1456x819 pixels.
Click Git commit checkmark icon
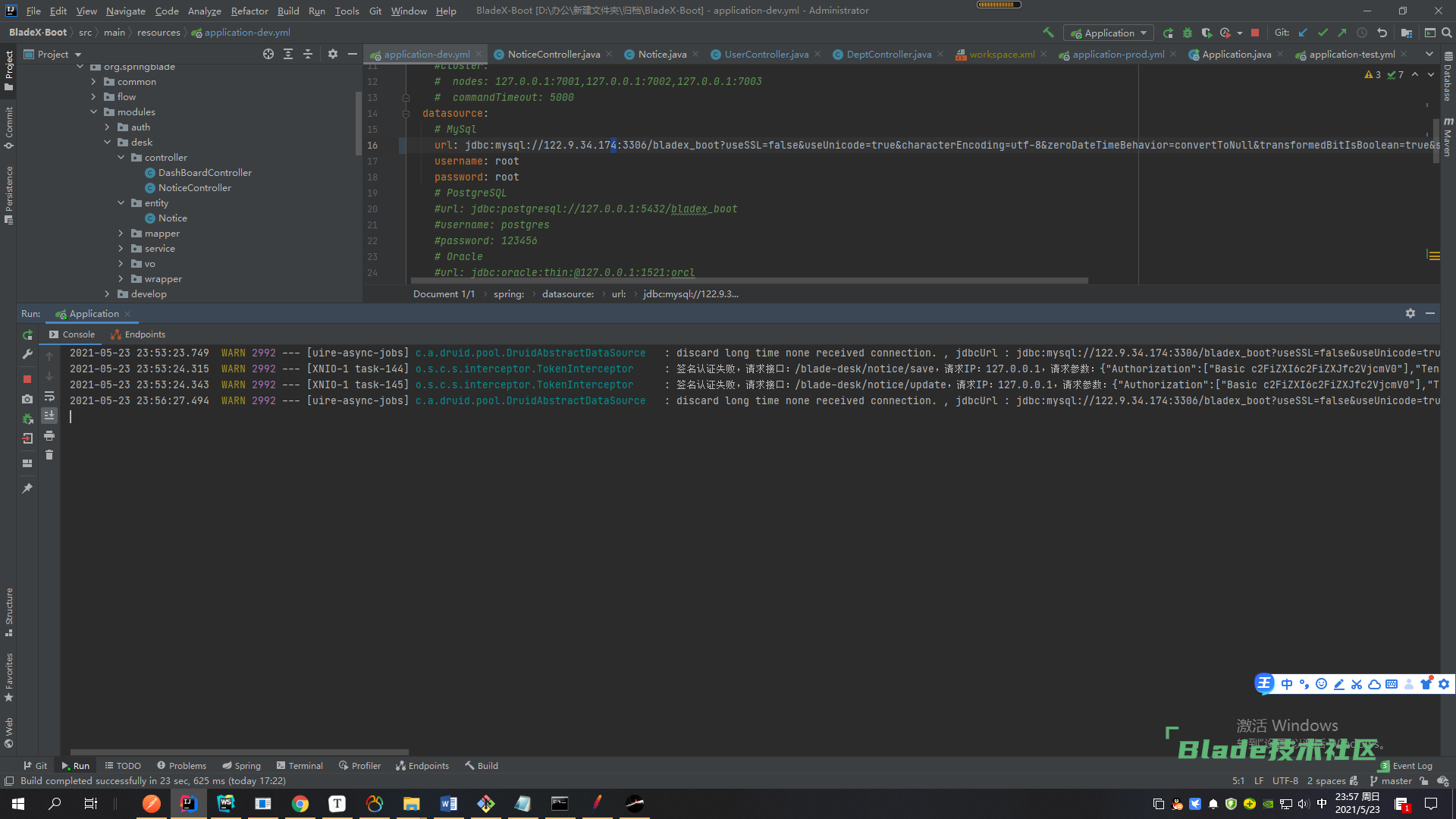[1323, 33]
